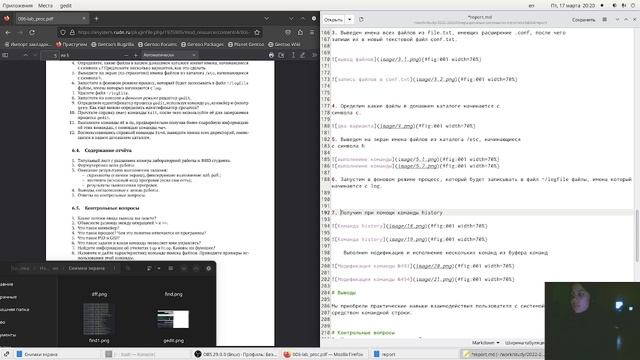Open the Места menu in top panel
The image size is (640, 360).
(x=45, y=5)
